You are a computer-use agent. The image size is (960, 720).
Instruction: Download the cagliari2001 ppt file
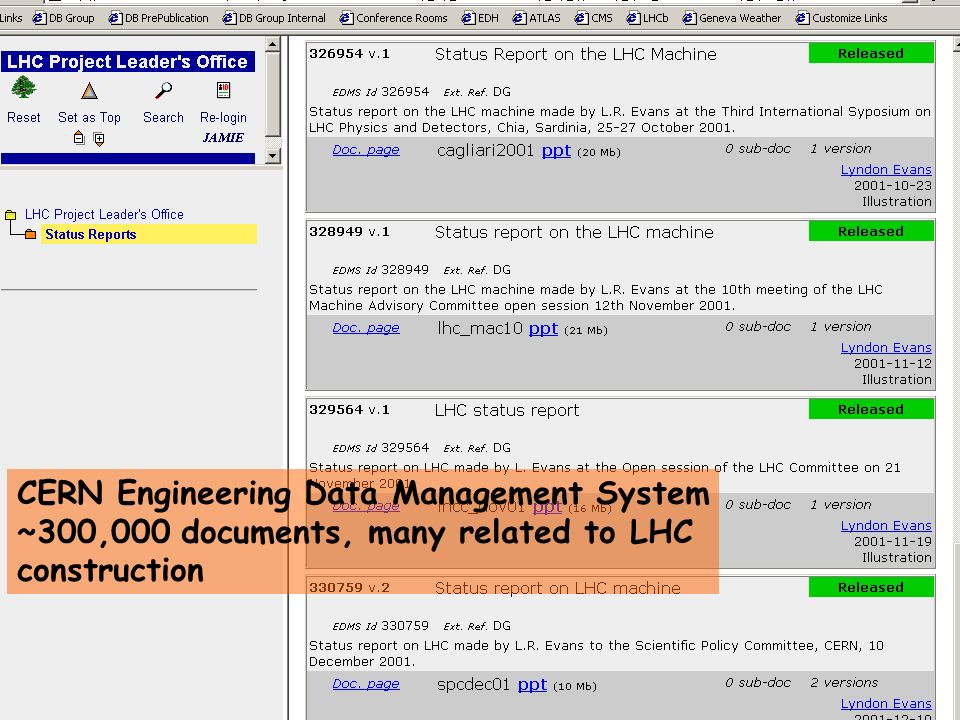[x=556, y=151]
